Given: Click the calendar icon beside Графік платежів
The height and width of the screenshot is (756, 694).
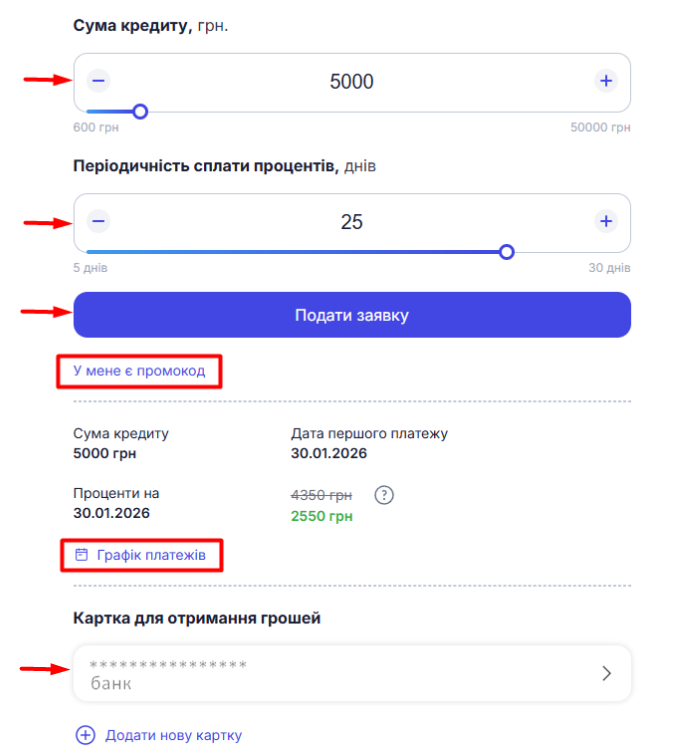Looking at the screenshot, I should [x=82, y=553].
